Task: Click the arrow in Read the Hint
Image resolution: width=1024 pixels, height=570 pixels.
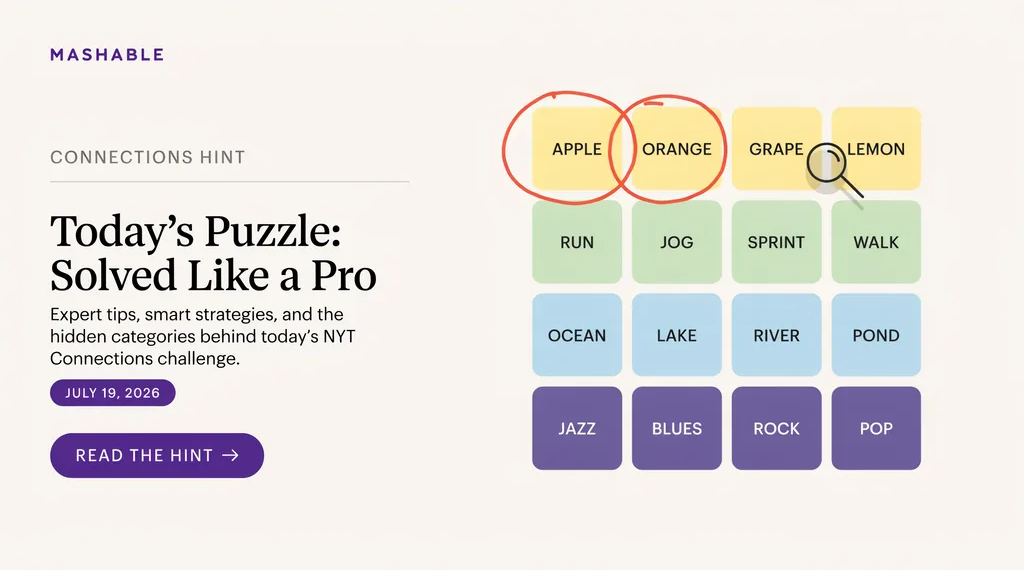Action: click(x=231, y=455)
